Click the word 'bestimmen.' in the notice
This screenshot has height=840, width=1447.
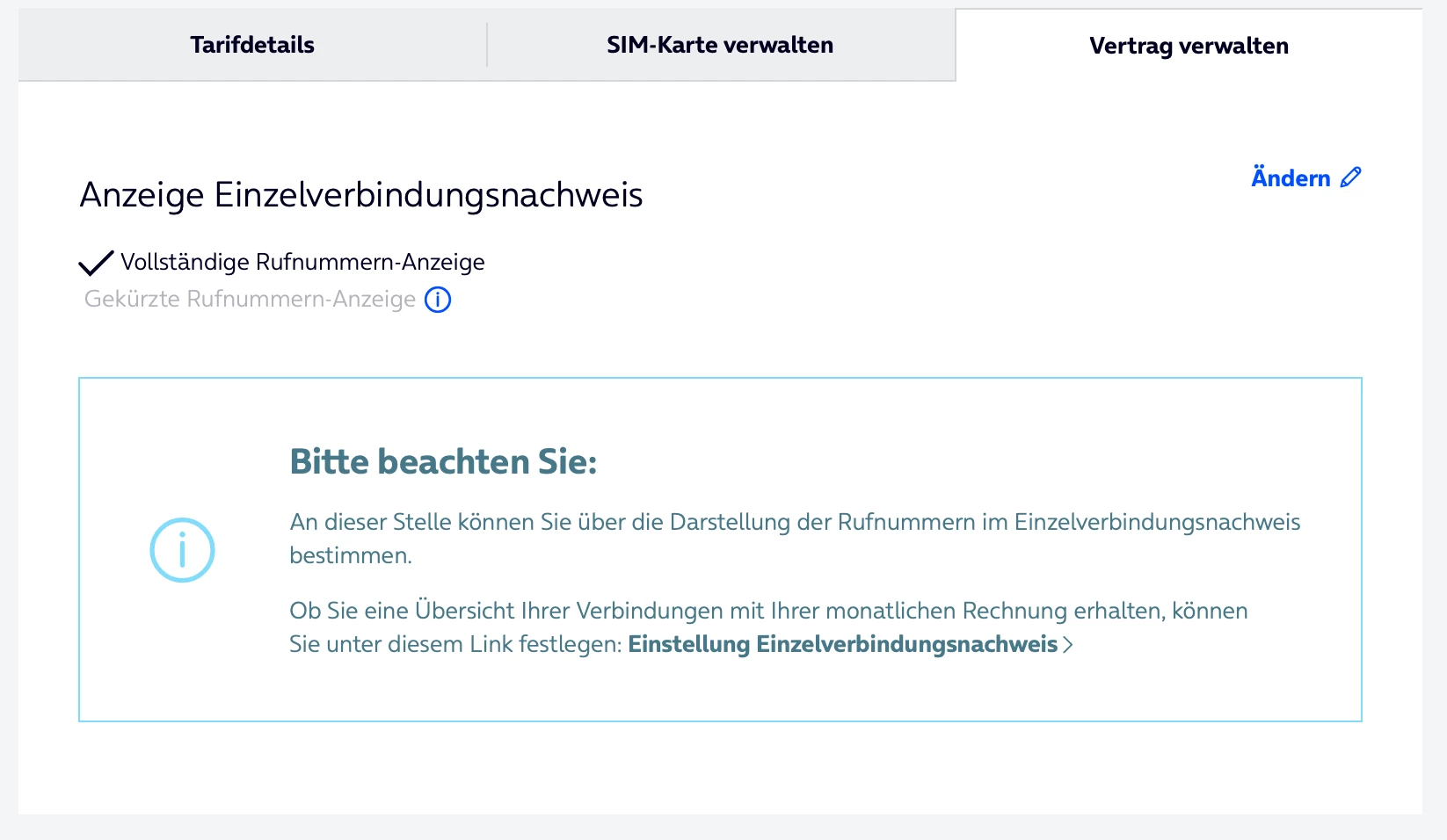(351, 556)
